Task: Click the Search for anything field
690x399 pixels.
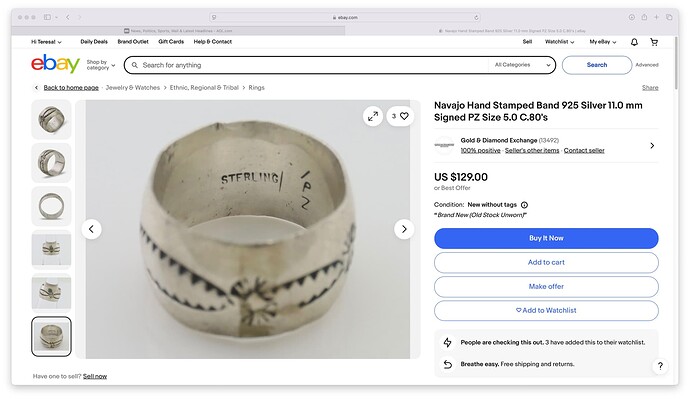Action: (x=306, y=65)
